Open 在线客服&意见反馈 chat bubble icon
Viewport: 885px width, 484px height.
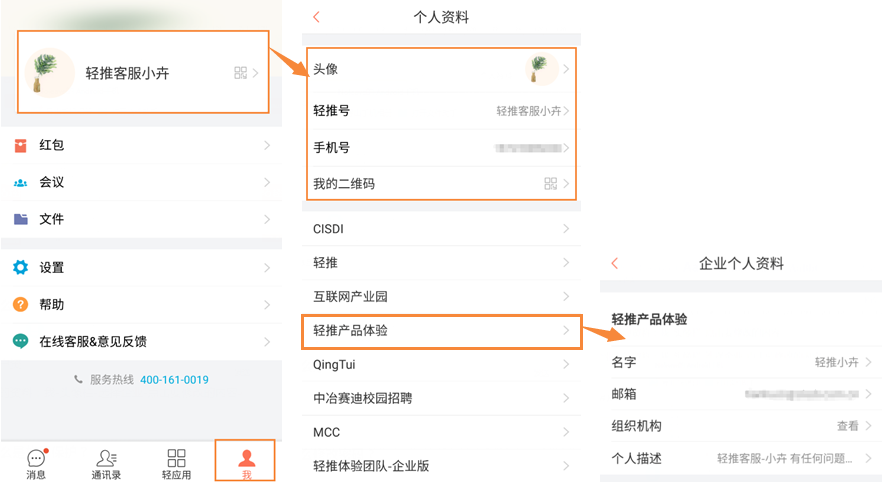click(x=20, y=341)
